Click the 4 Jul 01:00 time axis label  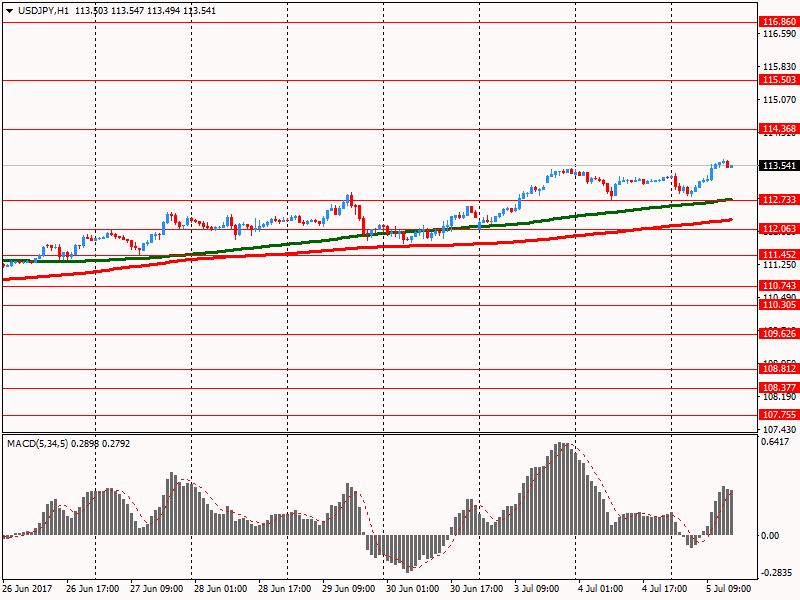click(x=601, y=589)
